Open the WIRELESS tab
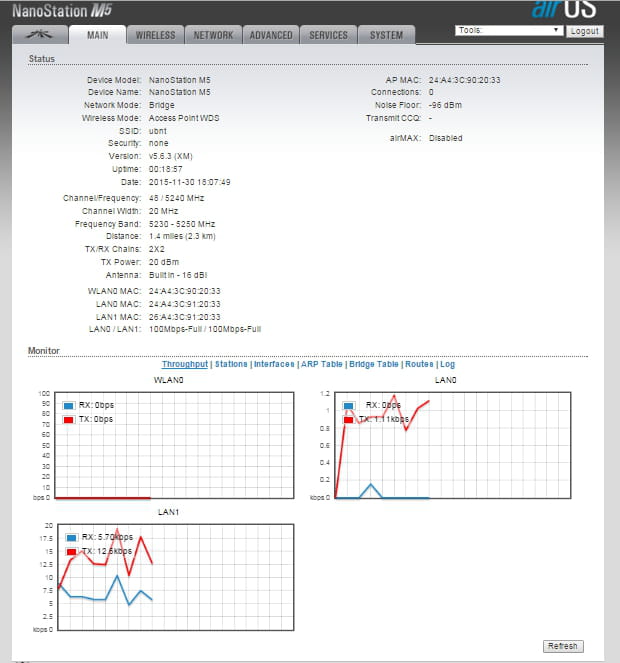This screenshot has height=663, width=620. (155, 35)
